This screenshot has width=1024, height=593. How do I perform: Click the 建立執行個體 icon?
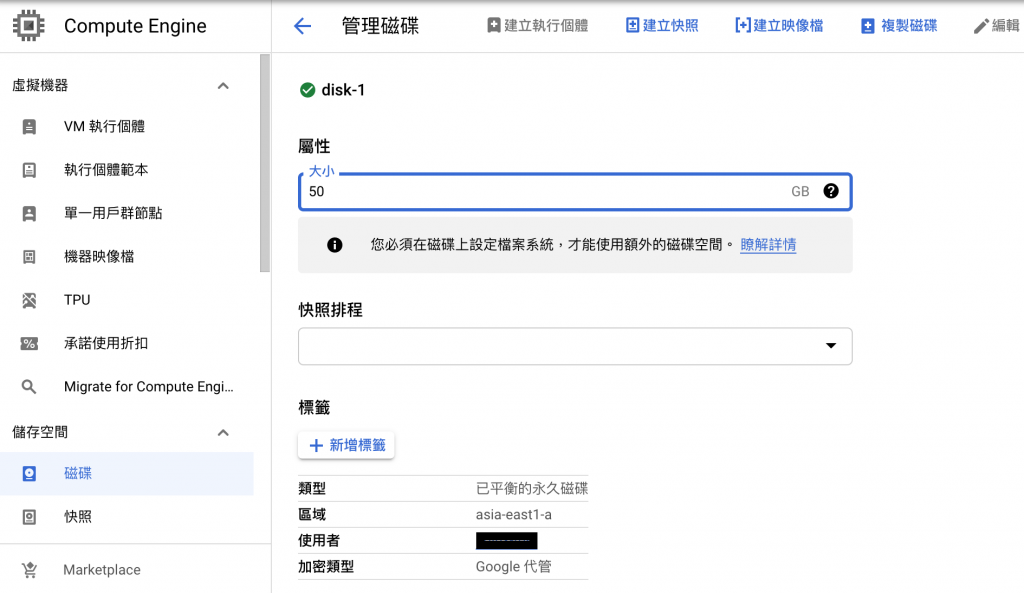(x=494, y=25)
